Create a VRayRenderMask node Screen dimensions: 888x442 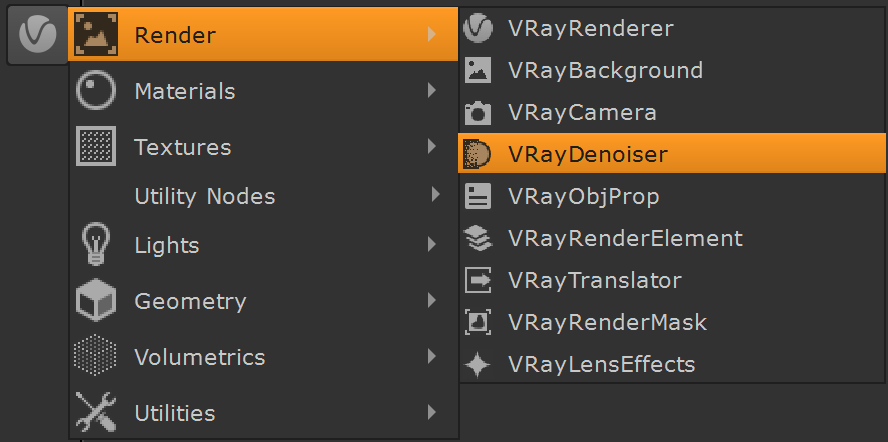coord(672,322)
